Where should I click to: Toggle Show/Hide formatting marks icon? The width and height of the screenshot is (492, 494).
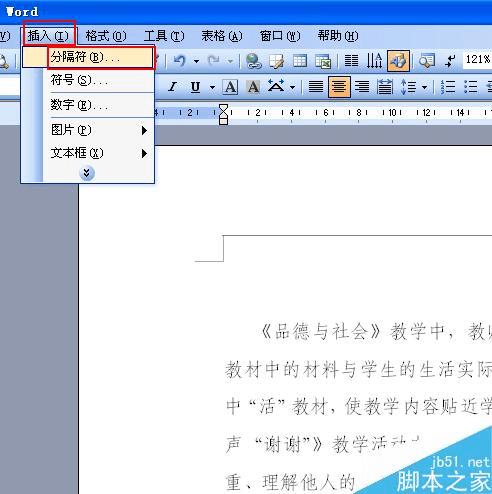click(450, 61)
